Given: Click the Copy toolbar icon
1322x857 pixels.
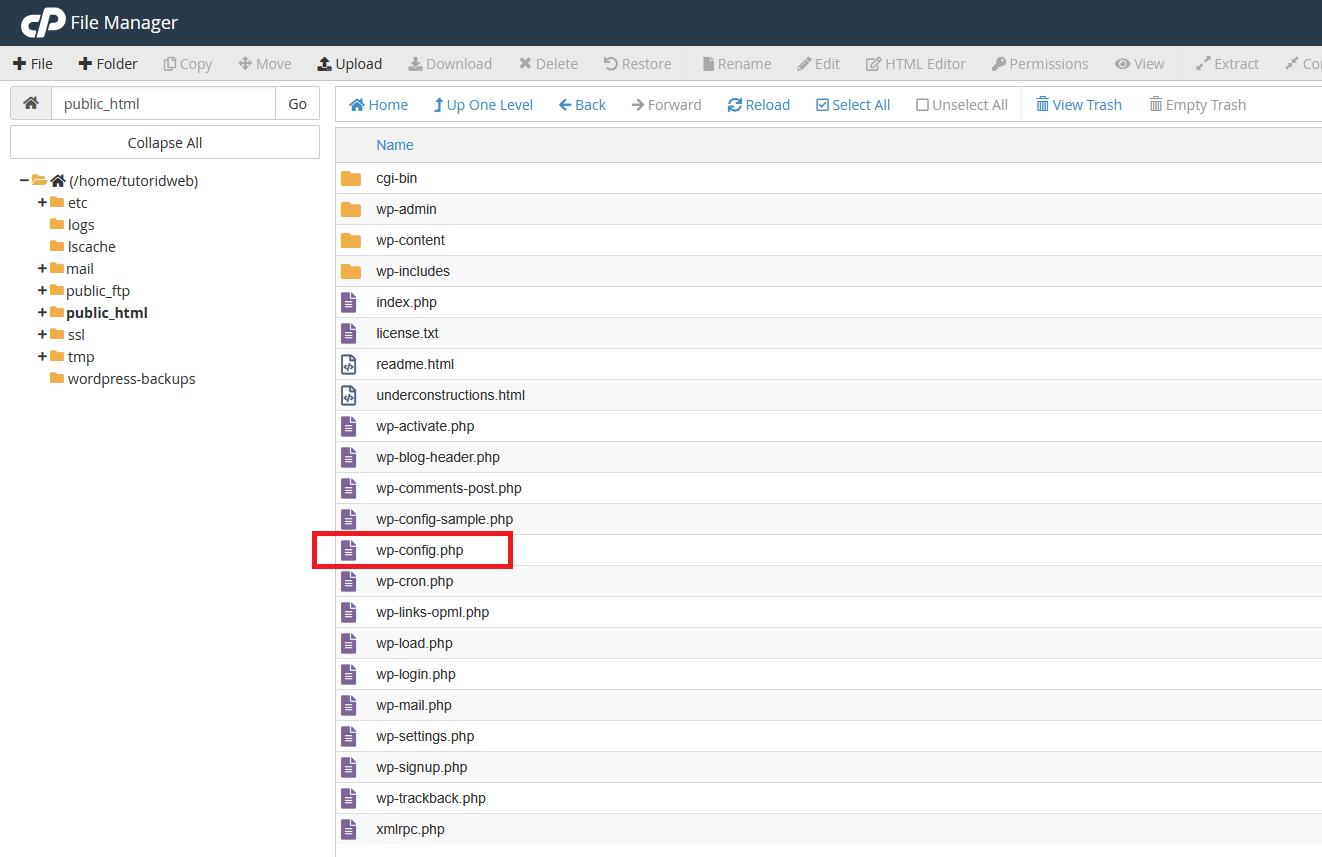Looking at the screenshot, I should pos(187,63).
